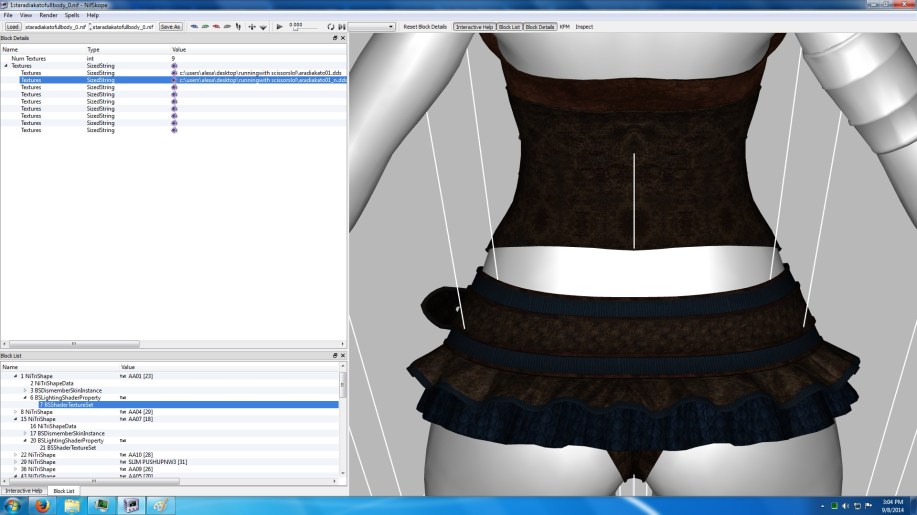
Task: Close the Block List panel
Action: coord(341,355)
